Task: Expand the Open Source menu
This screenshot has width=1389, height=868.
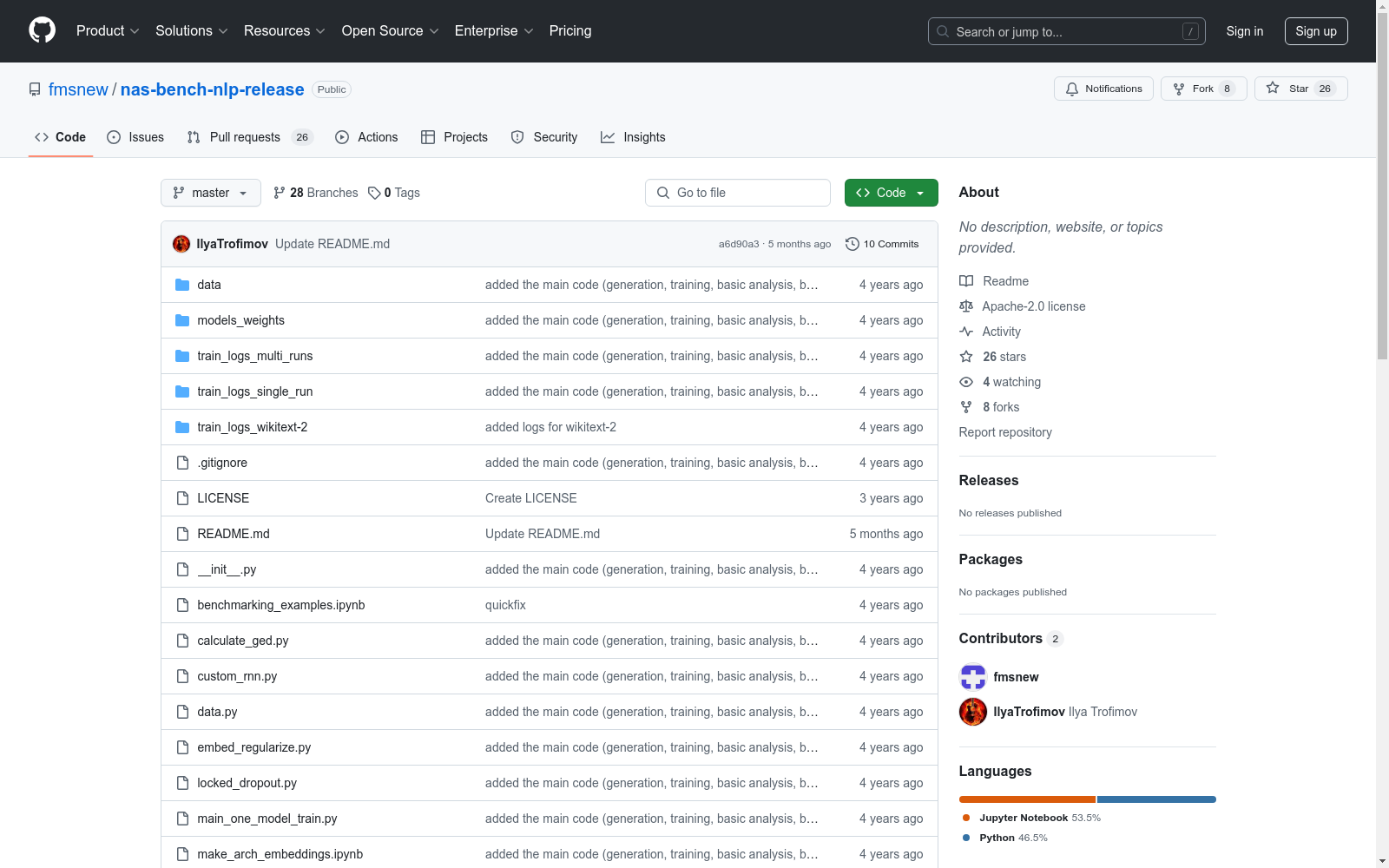Action: pyautogui.click(x=391, y=31)
